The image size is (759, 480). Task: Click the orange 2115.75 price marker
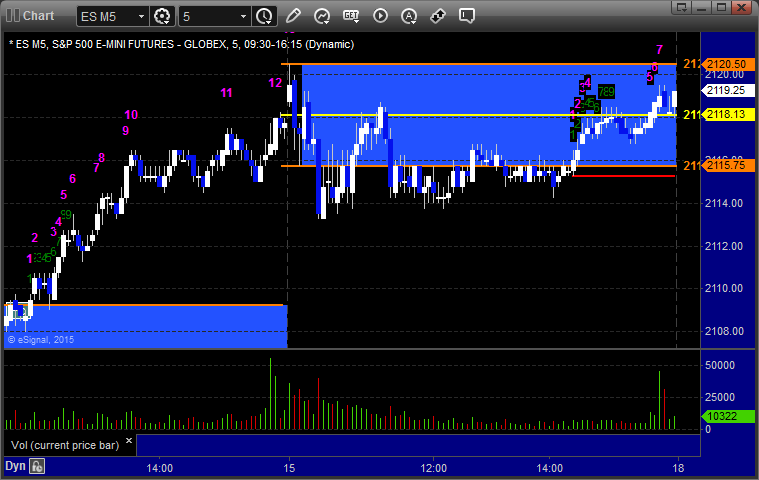point(728,165)
